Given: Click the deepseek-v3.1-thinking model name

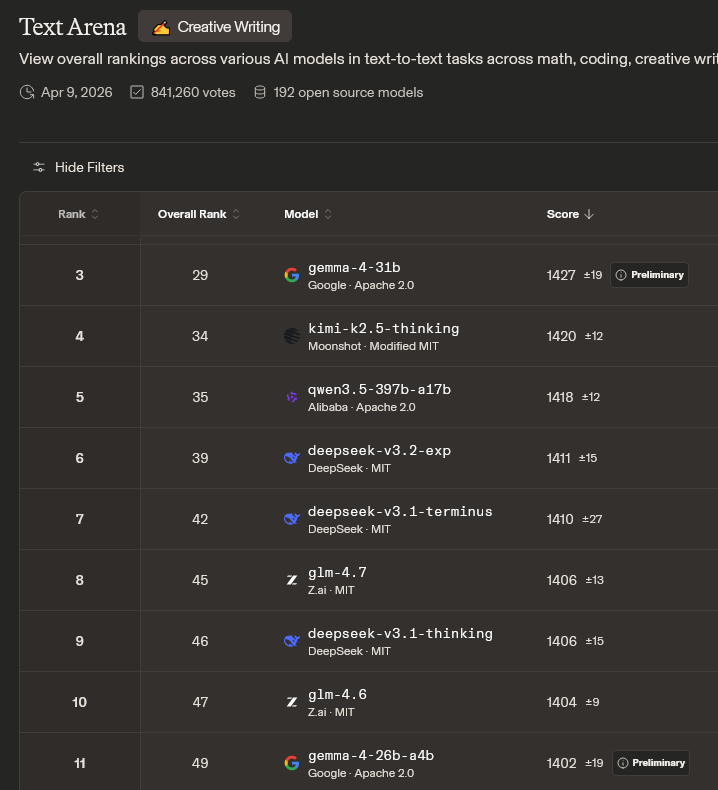Looking at the screenshot, I should [400, 633].
